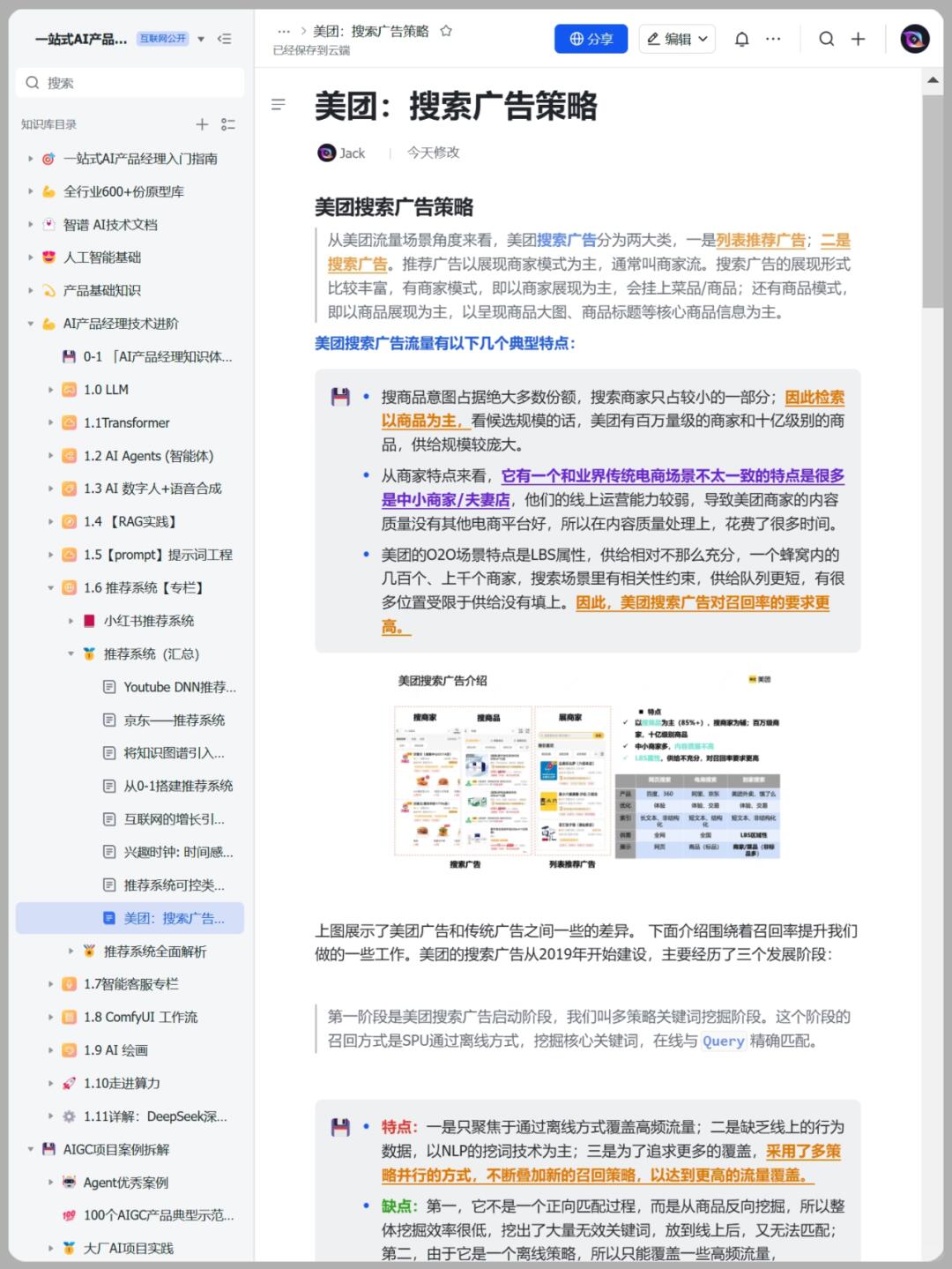This screenshot has height=1269, width=952.
Task: Click the Youtube DNN推荐 document icon
Action: pos(109,687)
